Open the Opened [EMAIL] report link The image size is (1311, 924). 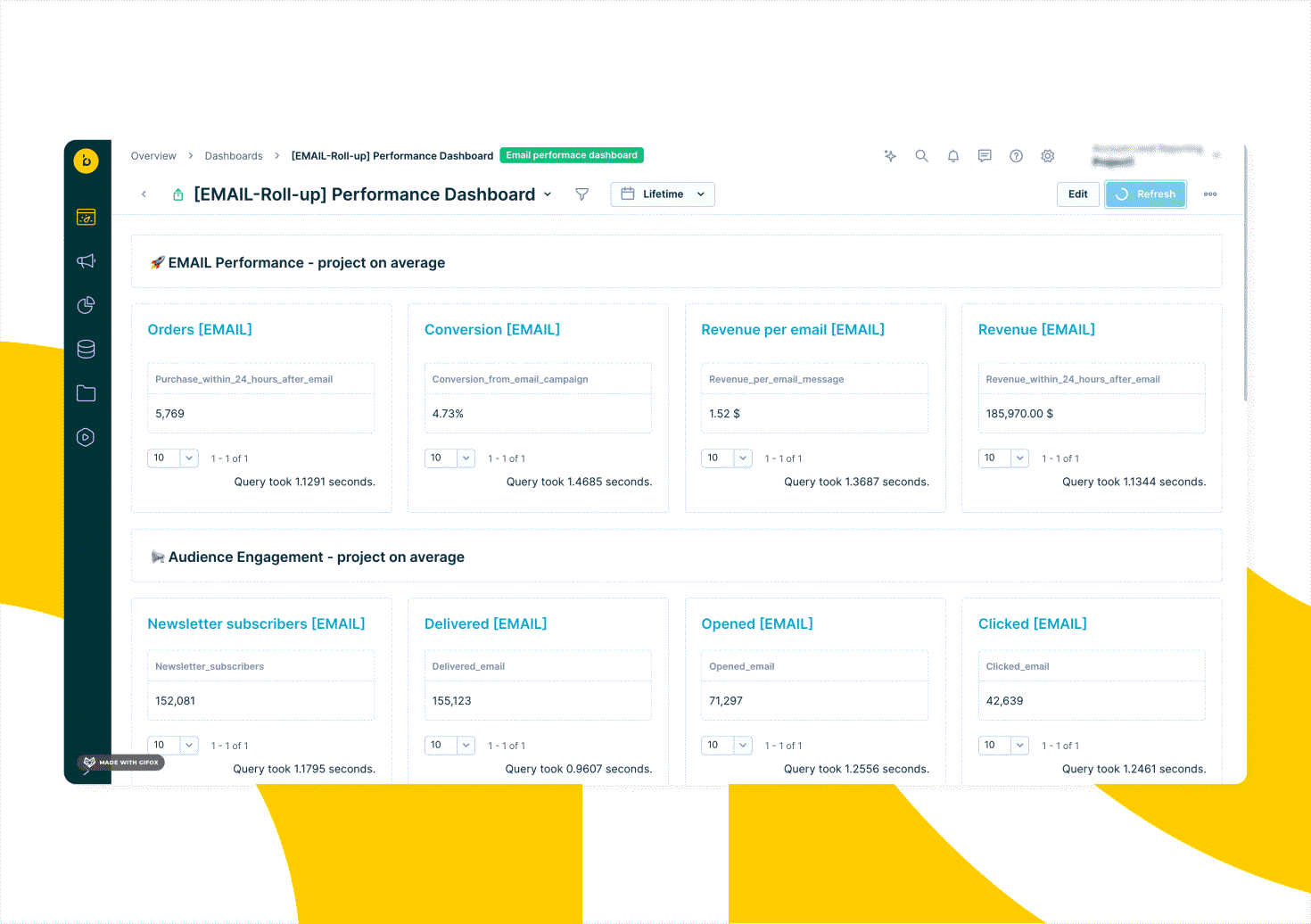pos(757,624)
